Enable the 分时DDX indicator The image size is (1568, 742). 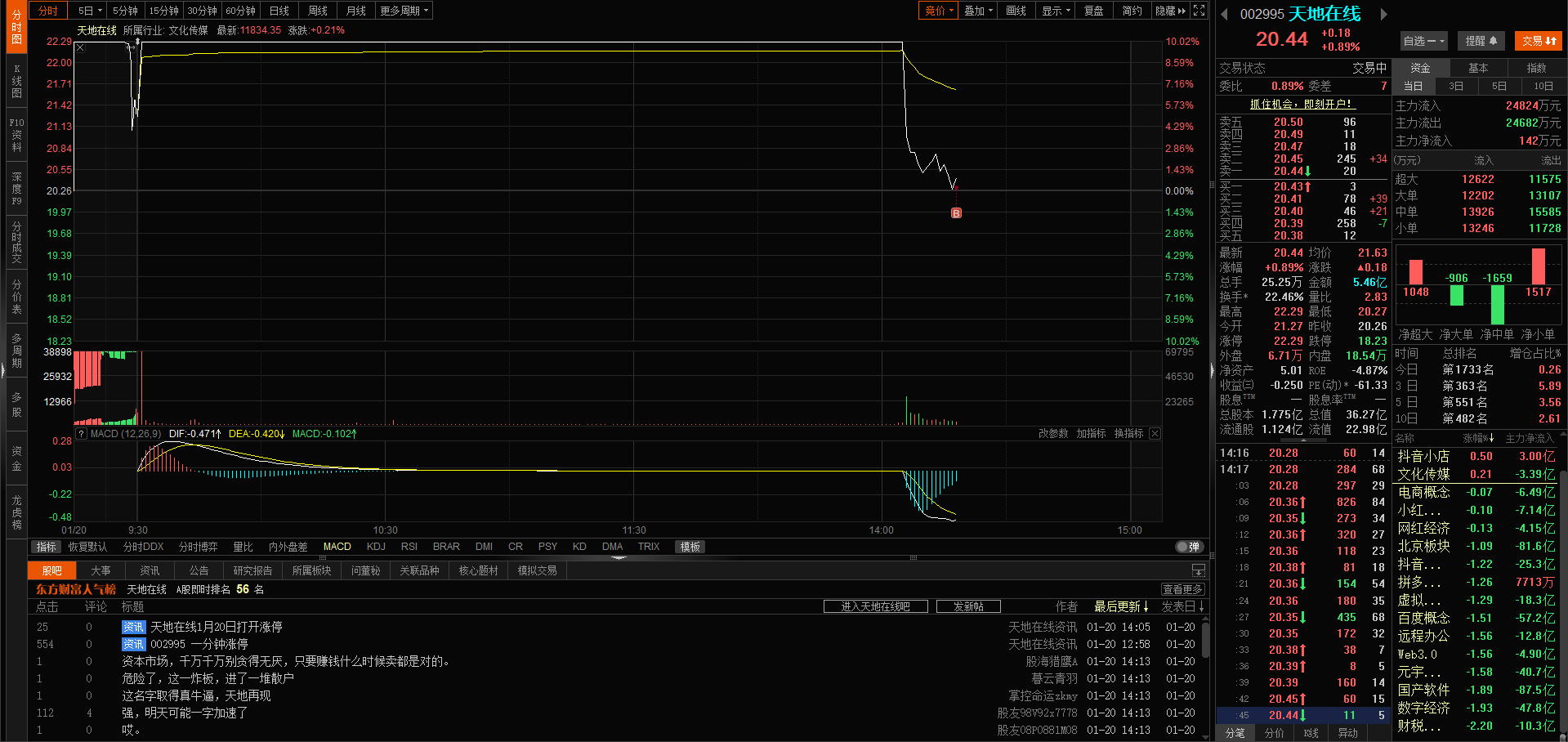[x=144, y=547]
